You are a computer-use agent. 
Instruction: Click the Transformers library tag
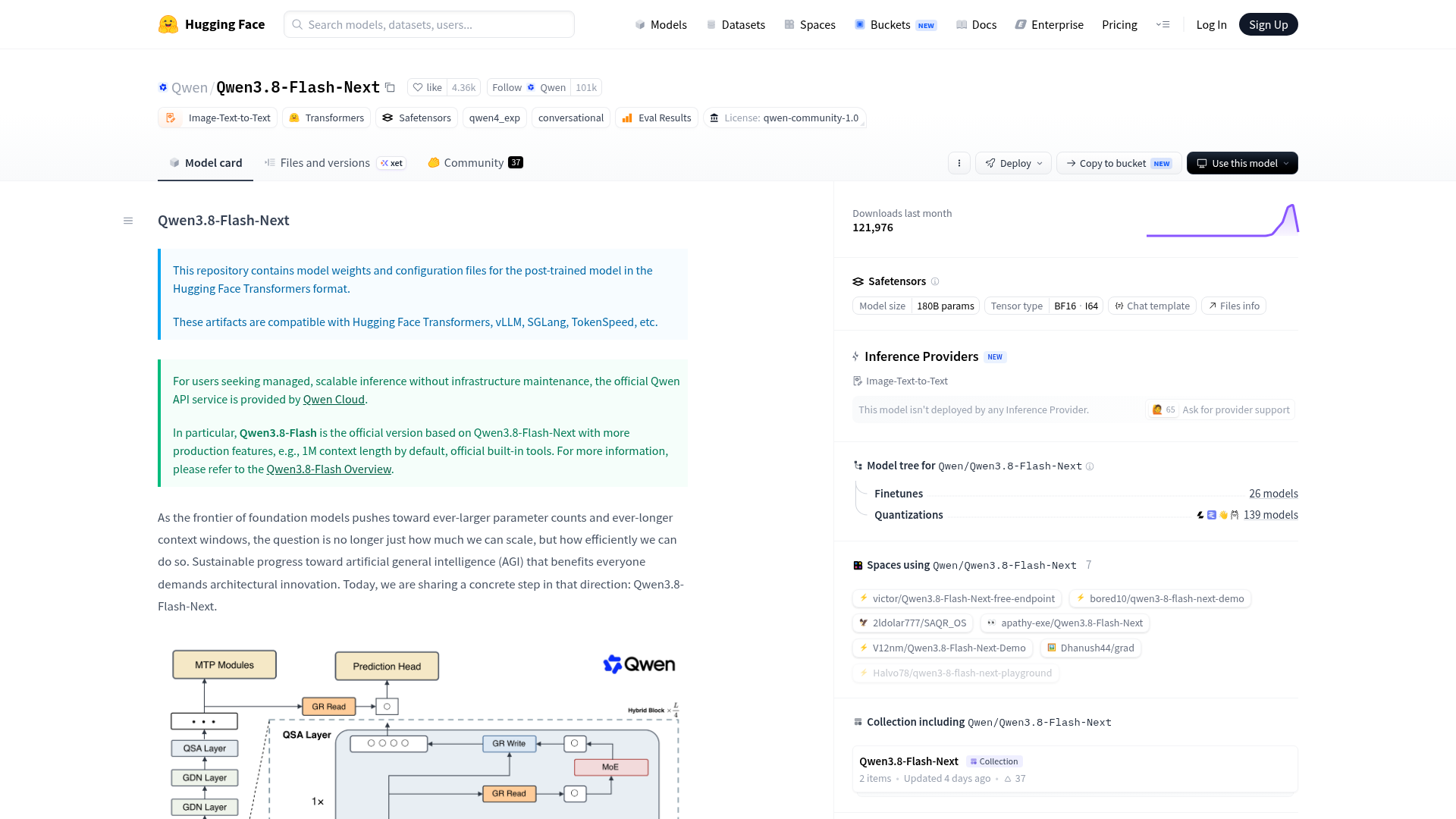point(327,118)
